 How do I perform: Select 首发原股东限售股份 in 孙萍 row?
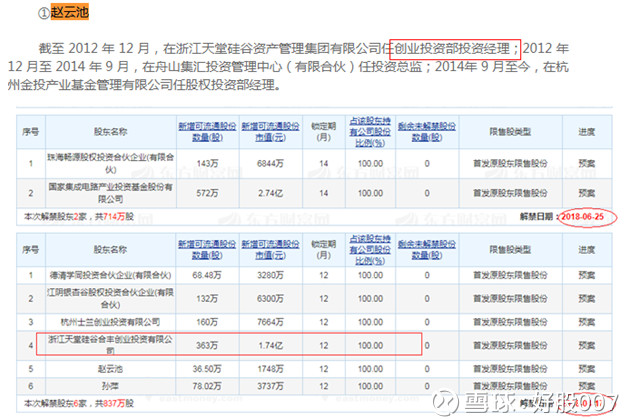click(x=510, y=386)
